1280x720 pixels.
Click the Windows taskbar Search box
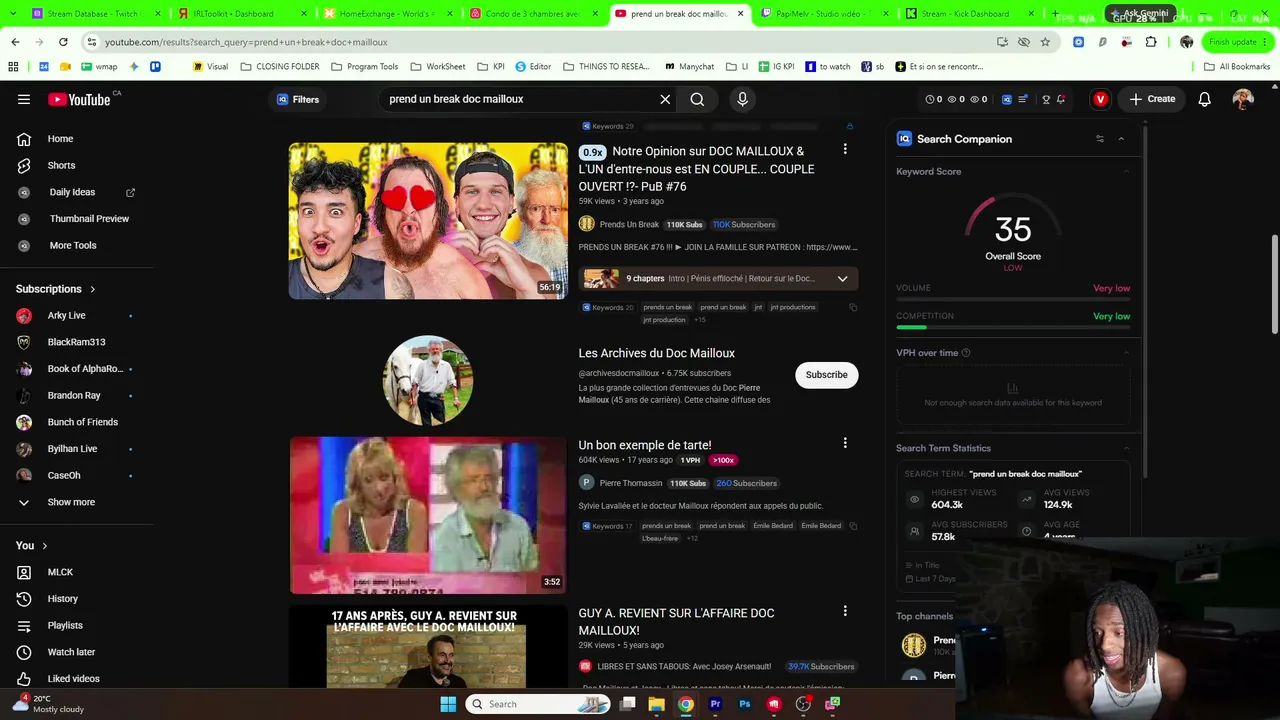point(539,704)
